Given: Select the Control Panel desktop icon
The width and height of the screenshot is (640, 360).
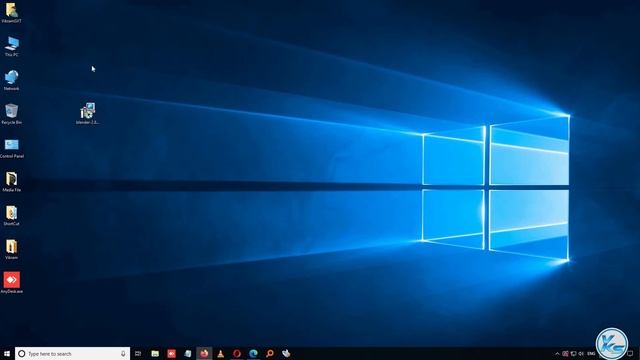Looking at the screenshot, I should (x=11, y=148).
